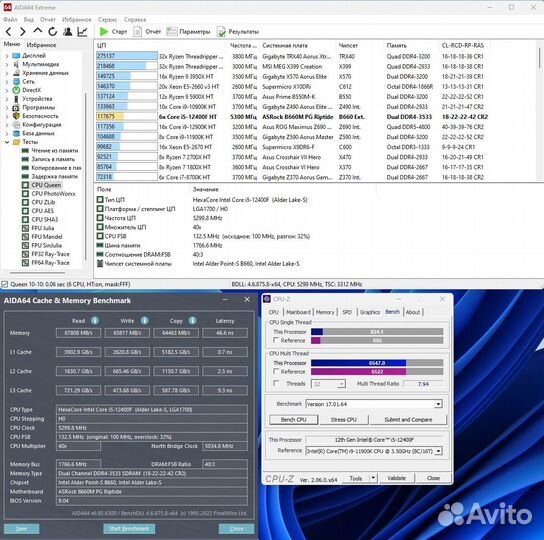Toggle status bar Queen checkbox

click(x=5, y=284)
